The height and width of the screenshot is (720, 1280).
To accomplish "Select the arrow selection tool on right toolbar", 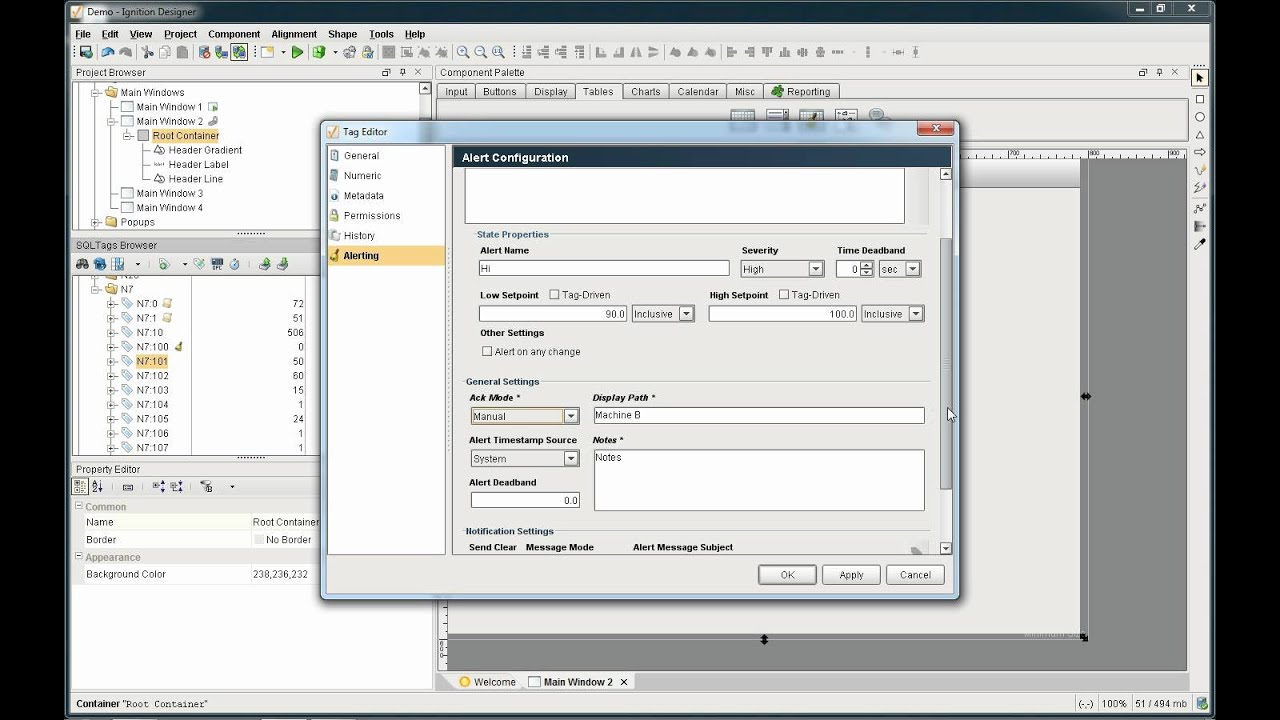I will click(1199, 78).
